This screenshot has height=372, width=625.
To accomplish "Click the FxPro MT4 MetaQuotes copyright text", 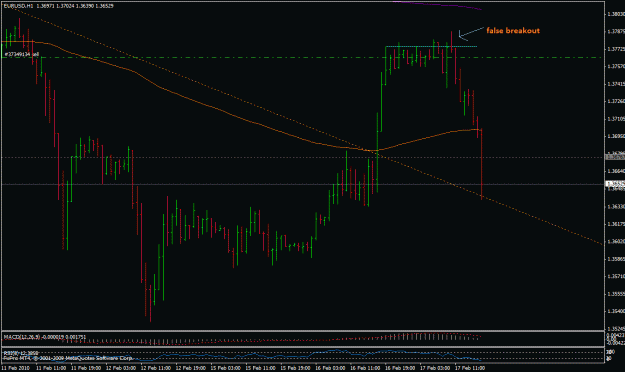I will [68, 358].
